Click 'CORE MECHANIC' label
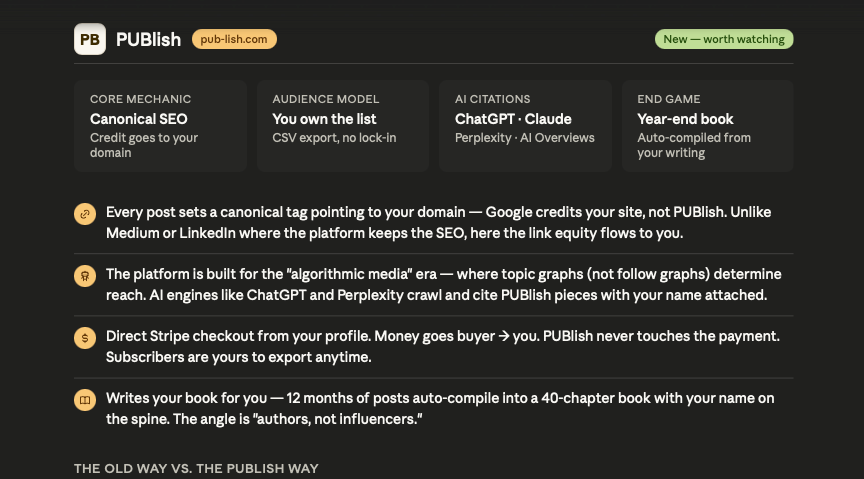The width and height of the screenshot is (864, 479). pos(141,99)
